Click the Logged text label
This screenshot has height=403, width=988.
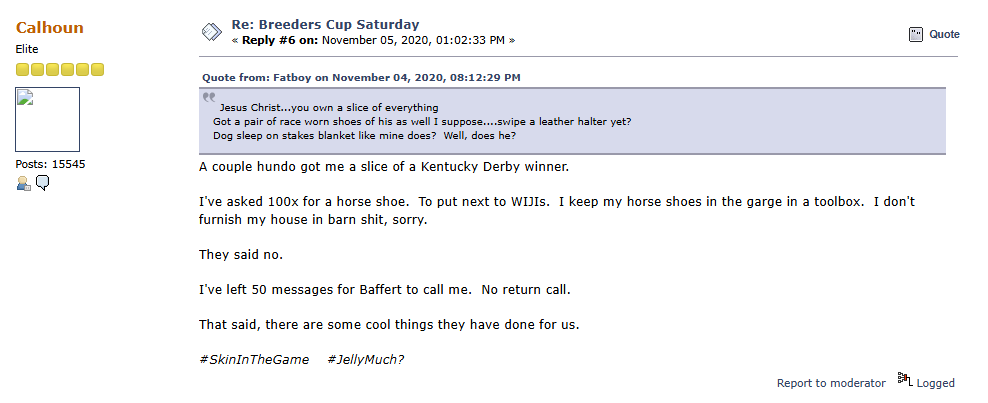pyautogui.click(x=936, y=383)
